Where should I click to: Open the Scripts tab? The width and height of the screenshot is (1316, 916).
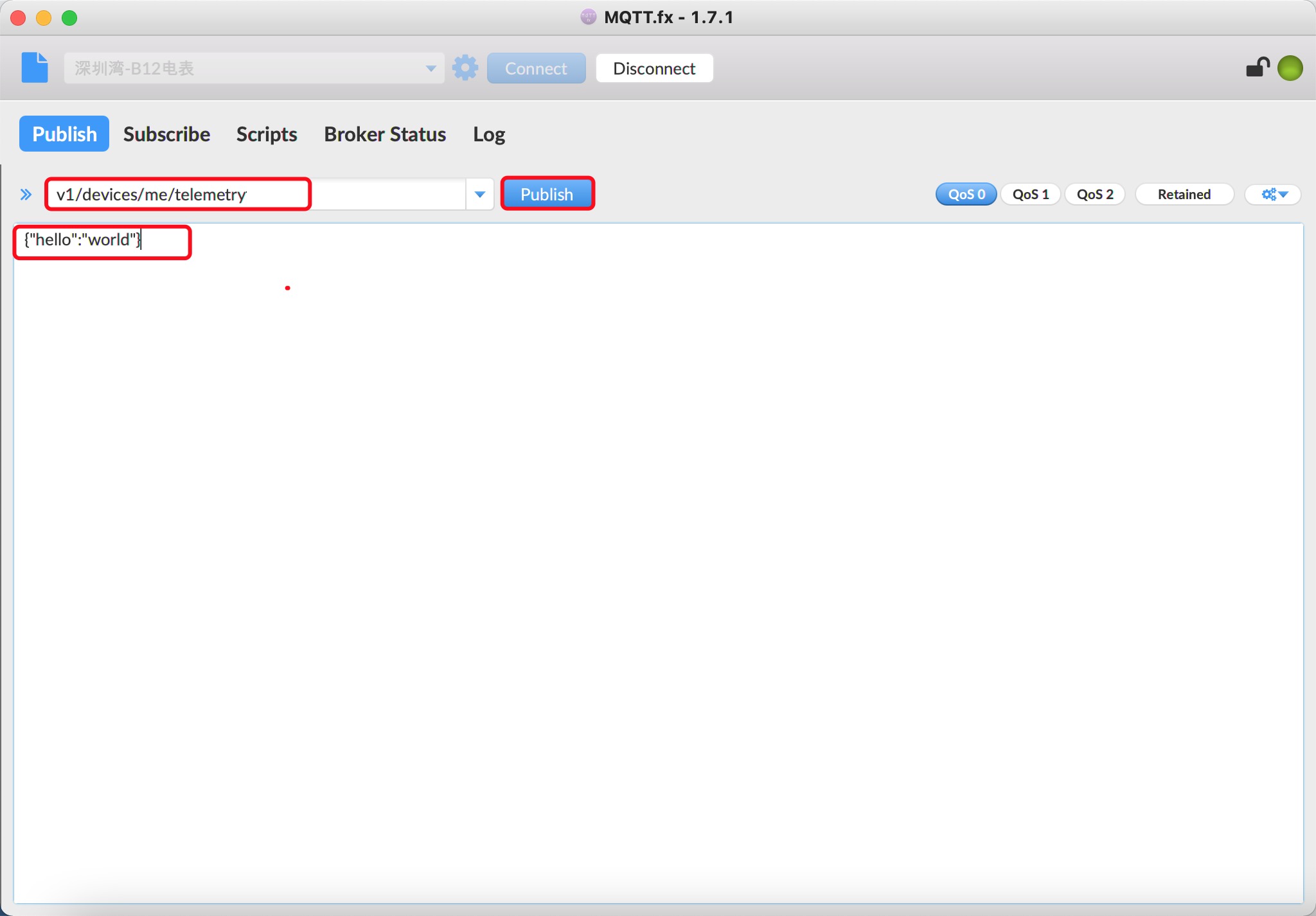coord(267,134)
